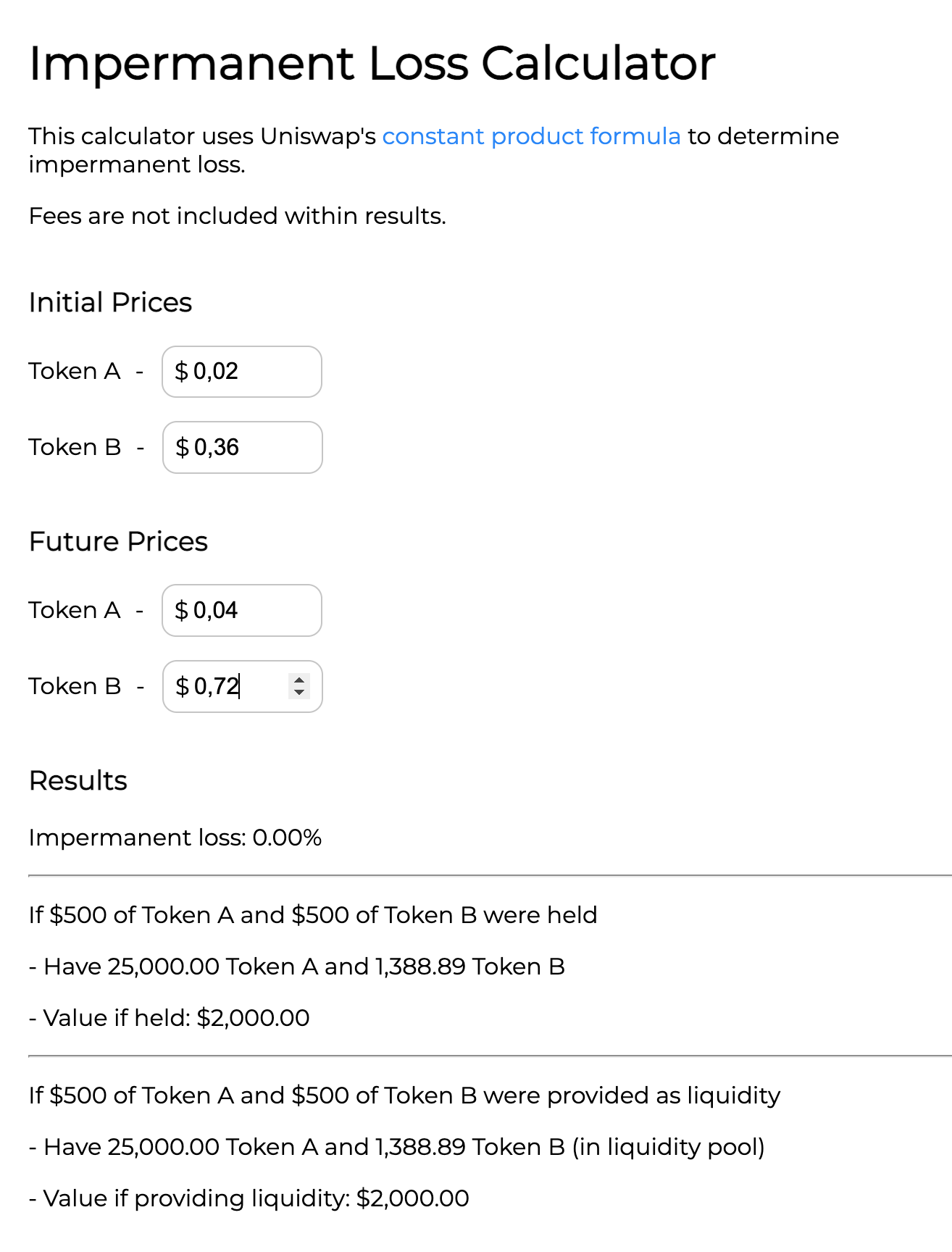The image size is (952, 1252).
Task: Click the Initial Prices section heading
Action: tap(110, 302)
